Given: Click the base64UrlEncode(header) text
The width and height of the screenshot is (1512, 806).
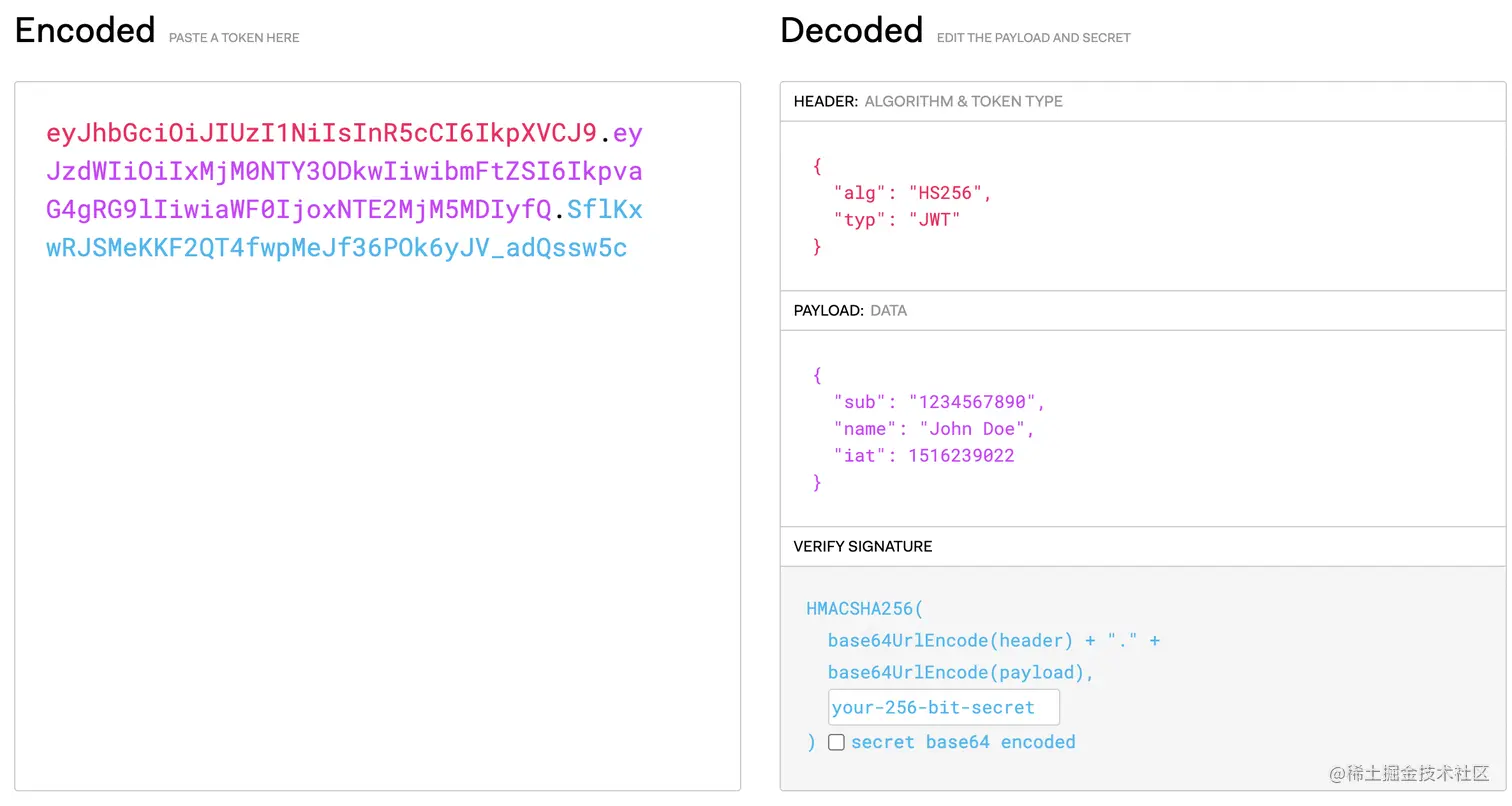Looking at the screenshot, I should pos(950,640).
